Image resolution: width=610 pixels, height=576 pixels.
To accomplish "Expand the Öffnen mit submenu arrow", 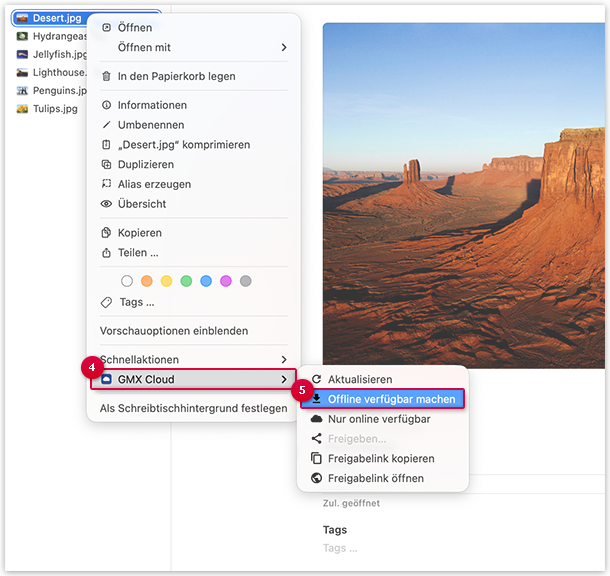I will click(284, 47).
